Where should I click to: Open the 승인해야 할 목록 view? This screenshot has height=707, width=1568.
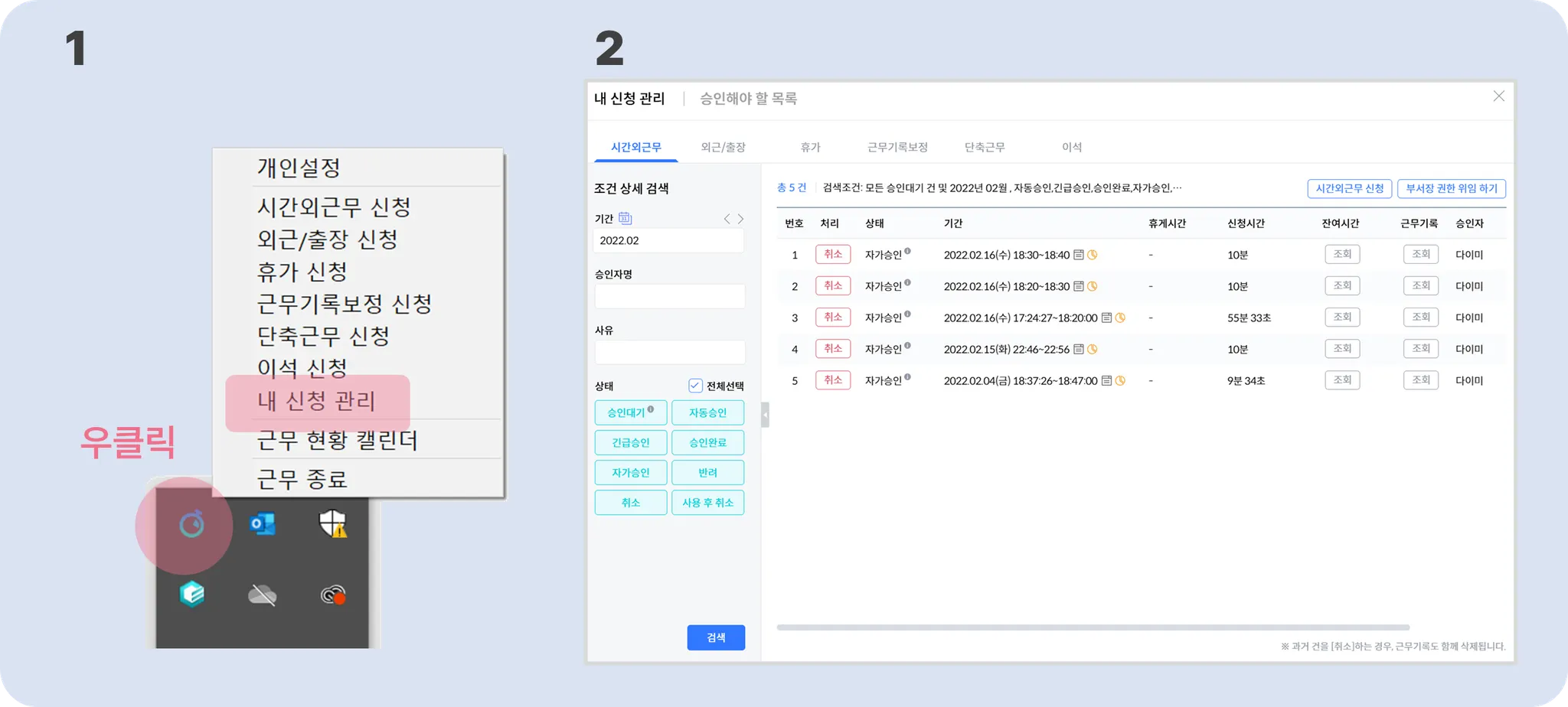tap(749, 99)
